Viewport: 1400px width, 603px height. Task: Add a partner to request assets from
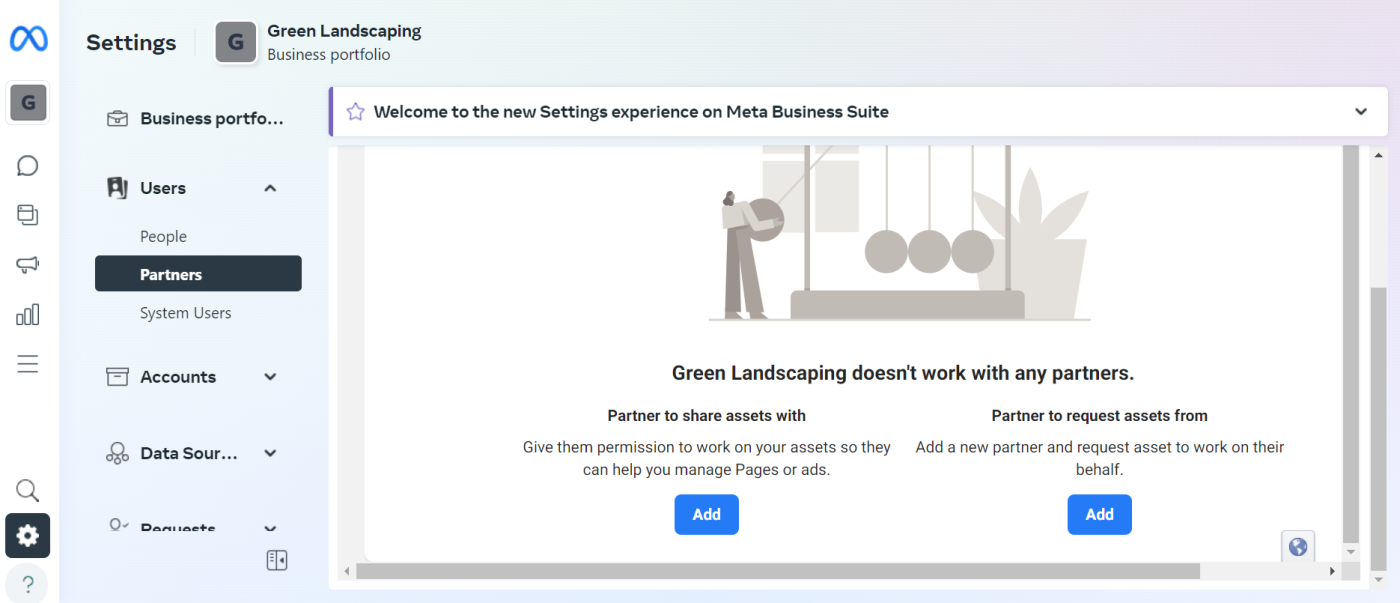point(1099,514)
